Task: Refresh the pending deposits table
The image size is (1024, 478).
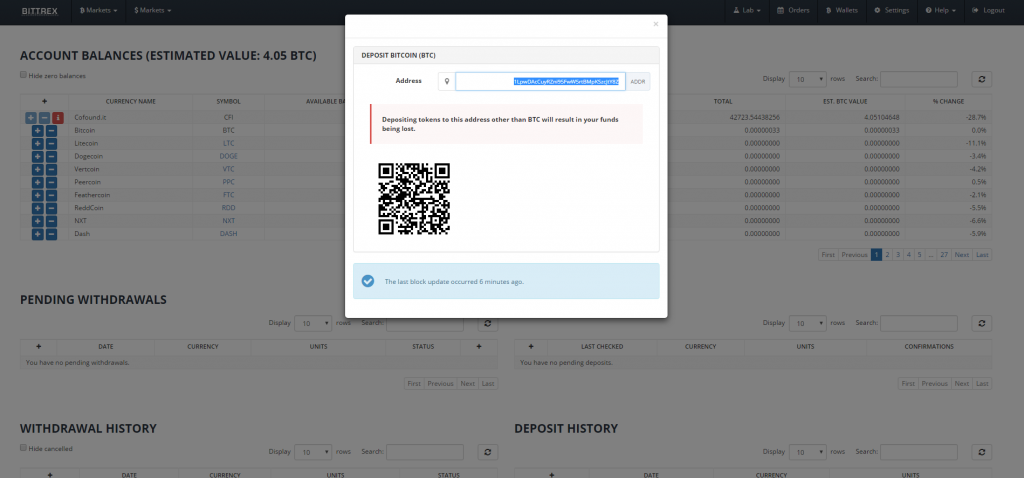Action: tap(982, 323)
